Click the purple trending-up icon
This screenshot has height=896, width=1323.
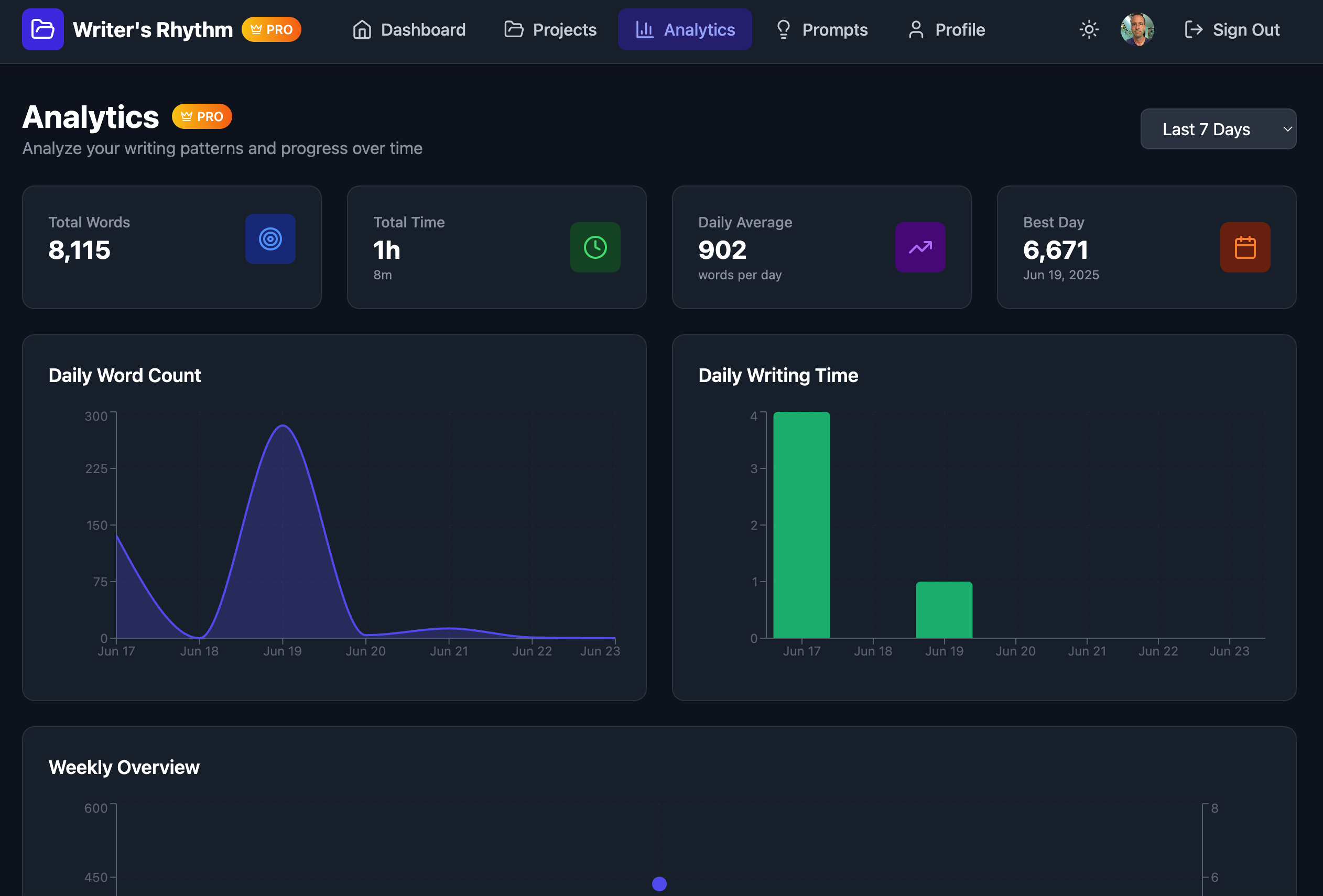(x=920, y=247)
